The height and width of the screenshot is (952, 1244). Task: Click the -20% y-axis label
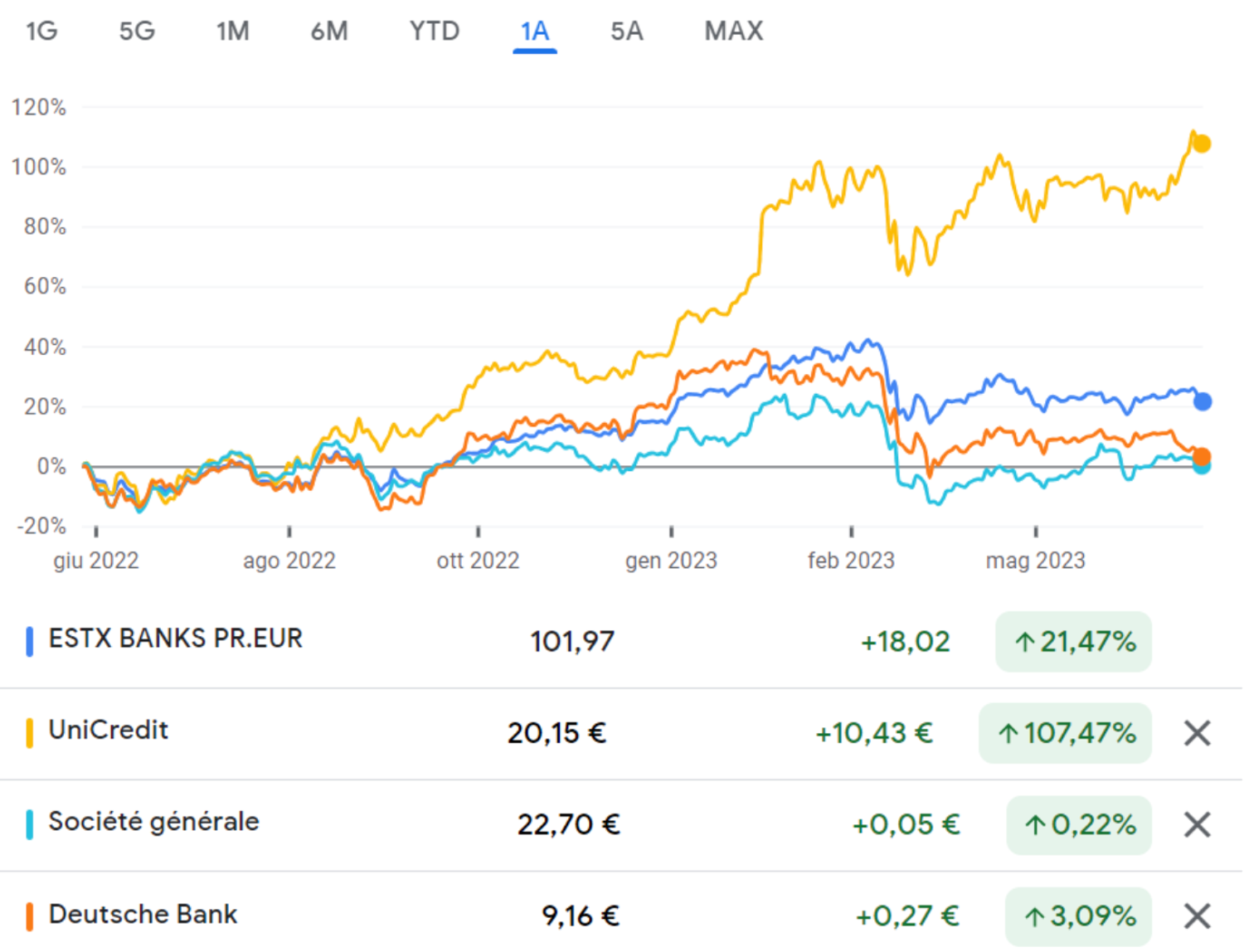point(41,526)
